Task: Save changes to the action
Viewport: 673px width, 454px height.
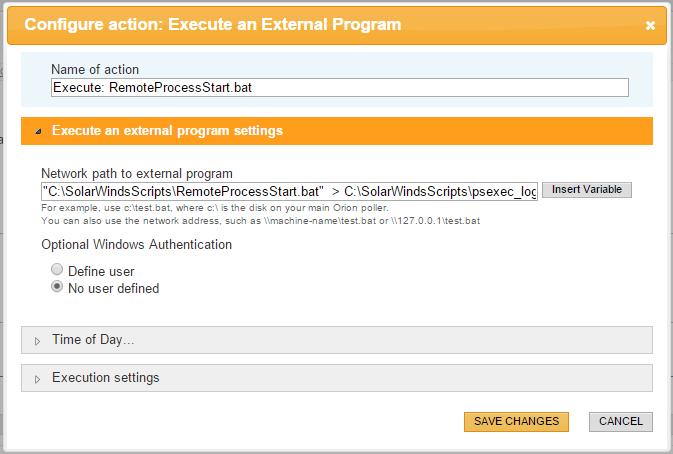Action: point(516,422)
